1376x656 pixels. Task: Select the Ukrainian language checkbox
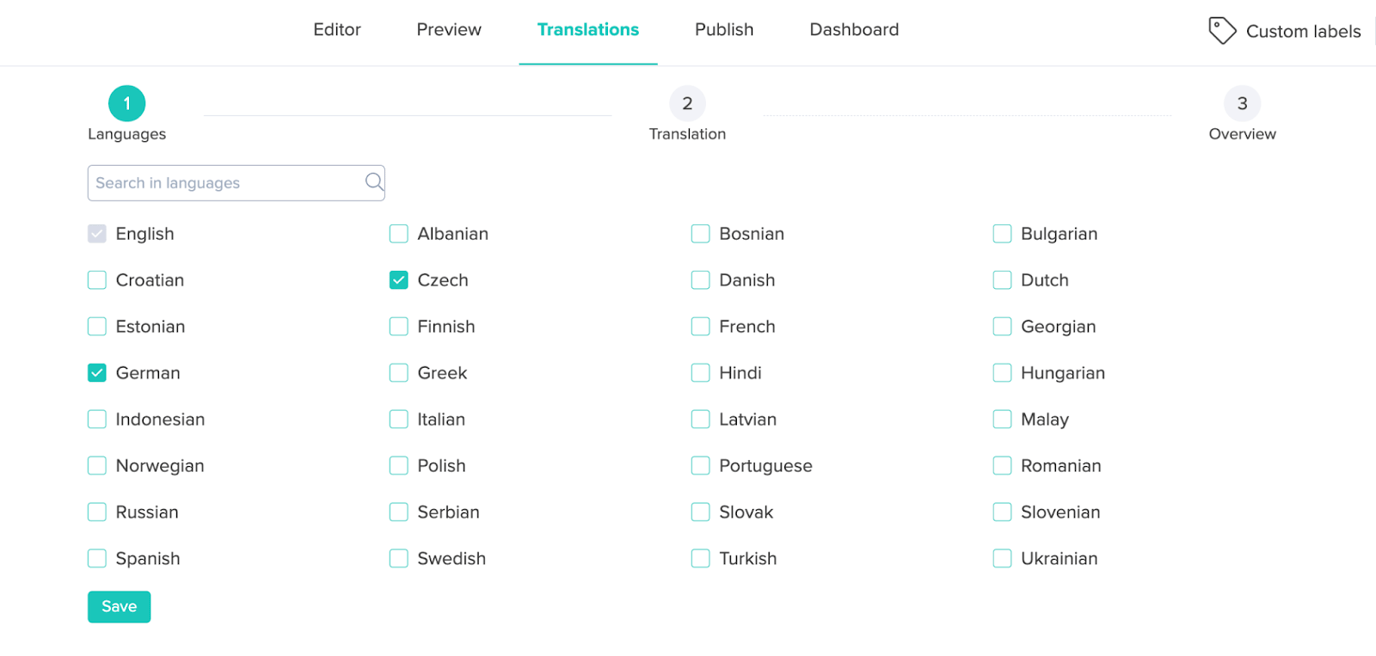1002,558
